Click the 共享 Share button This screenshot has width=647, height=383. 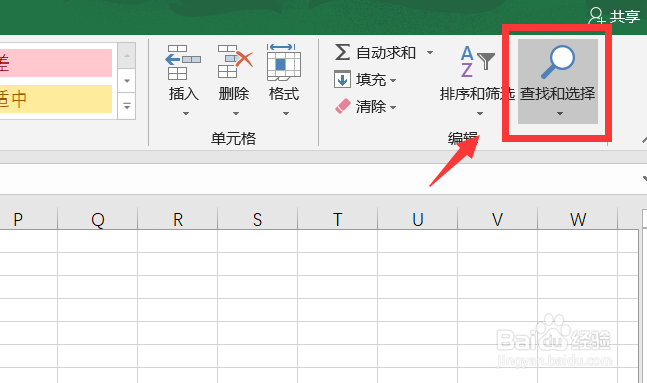(614, 16)
